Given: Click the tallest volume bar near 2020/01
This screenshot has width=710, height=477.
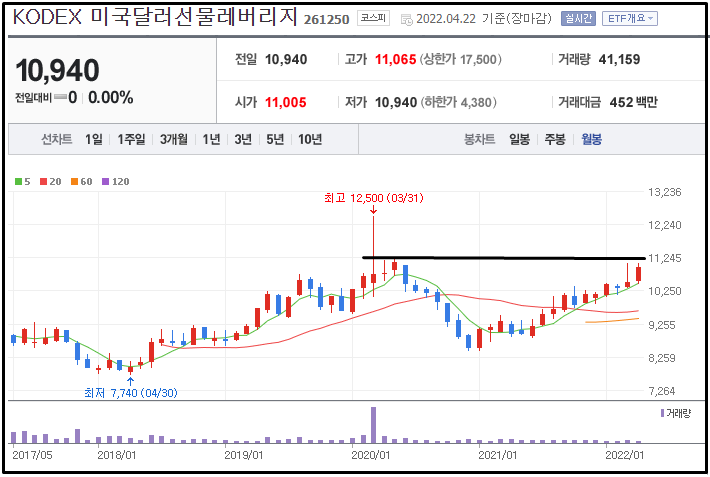Looking at the screenshot, I should tap(374, 425).
